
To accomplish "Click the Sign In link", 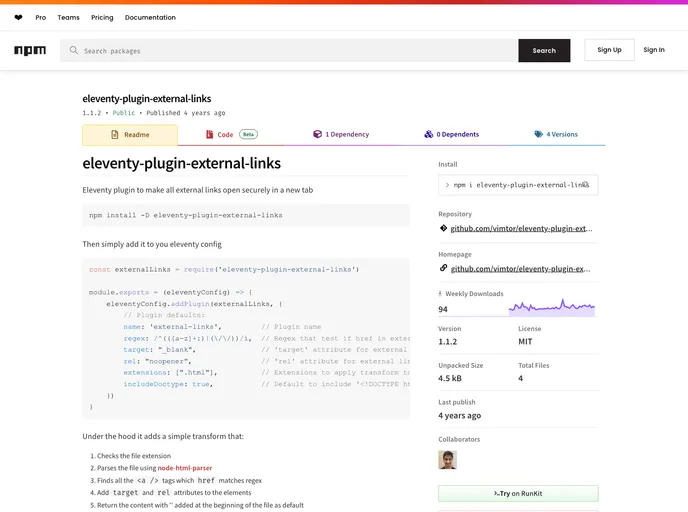I will [654, 50].
